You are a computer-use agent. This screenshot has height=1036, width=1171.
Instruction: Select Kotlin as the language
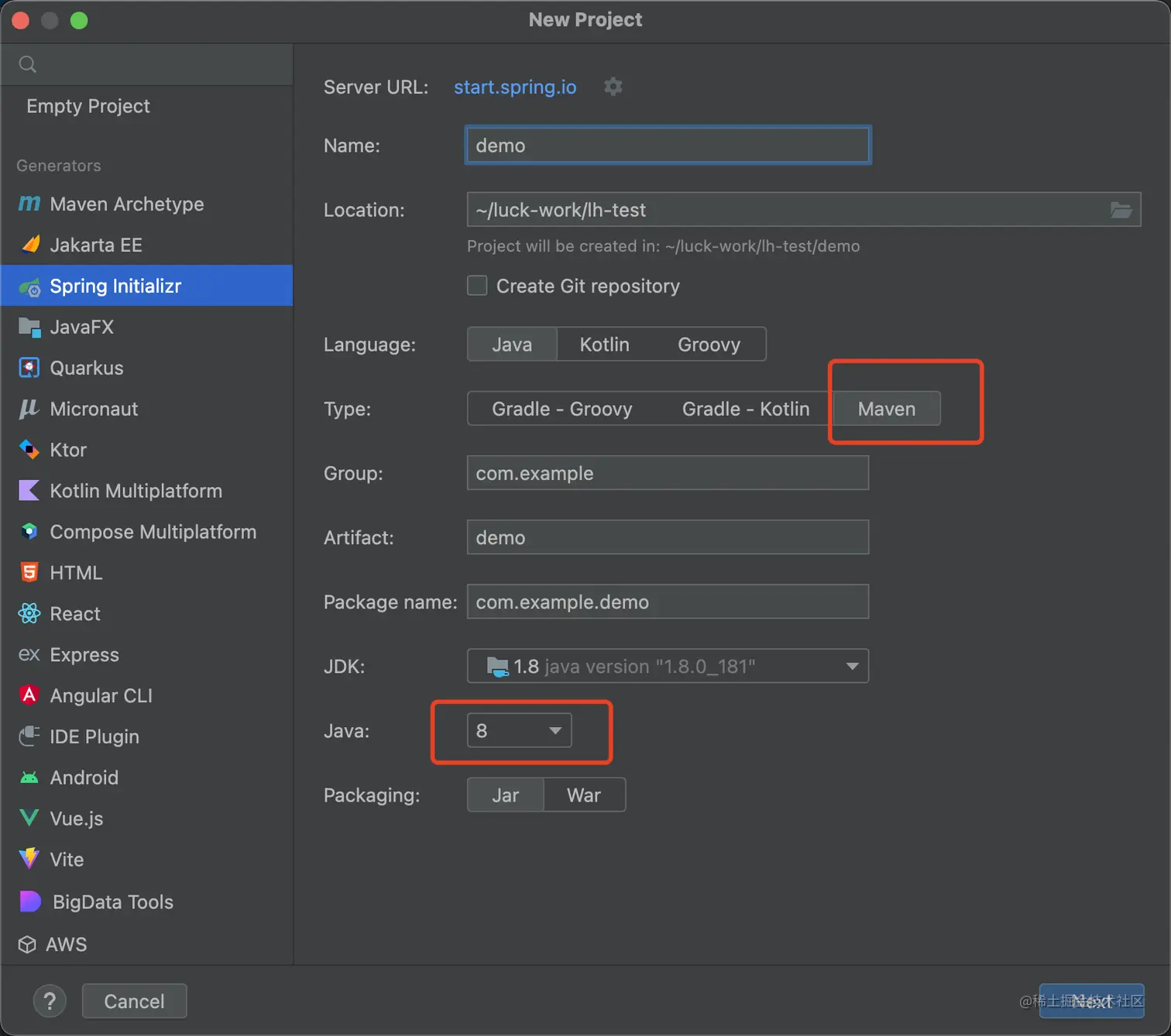[x=605, y=345]
